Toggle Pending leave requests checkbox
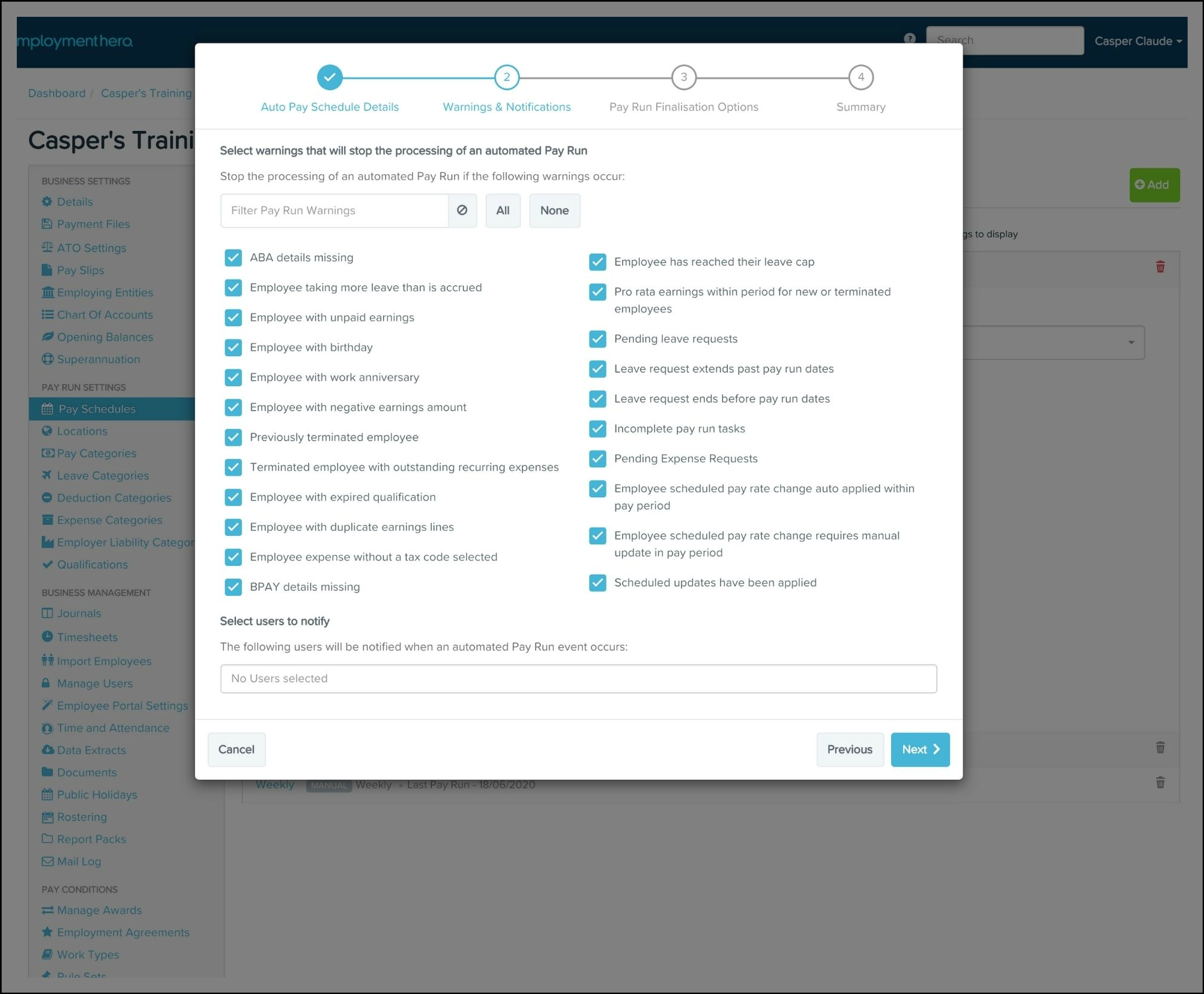Viewport: 1204px width, 994px height. click(x=597, y=339)
